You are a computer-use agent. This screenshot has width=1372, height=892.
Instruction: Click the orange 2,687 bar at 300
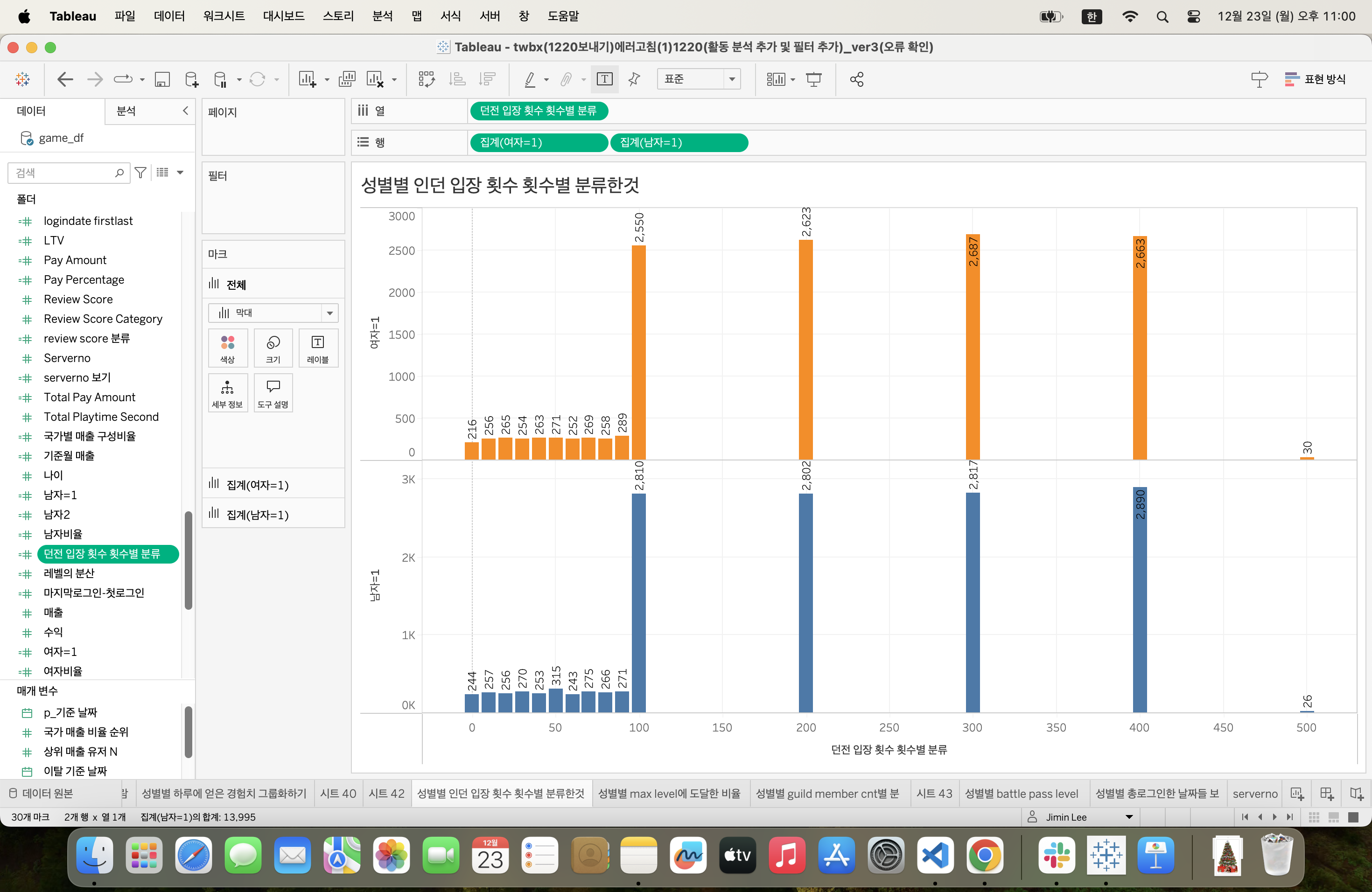tap(973, 347)
